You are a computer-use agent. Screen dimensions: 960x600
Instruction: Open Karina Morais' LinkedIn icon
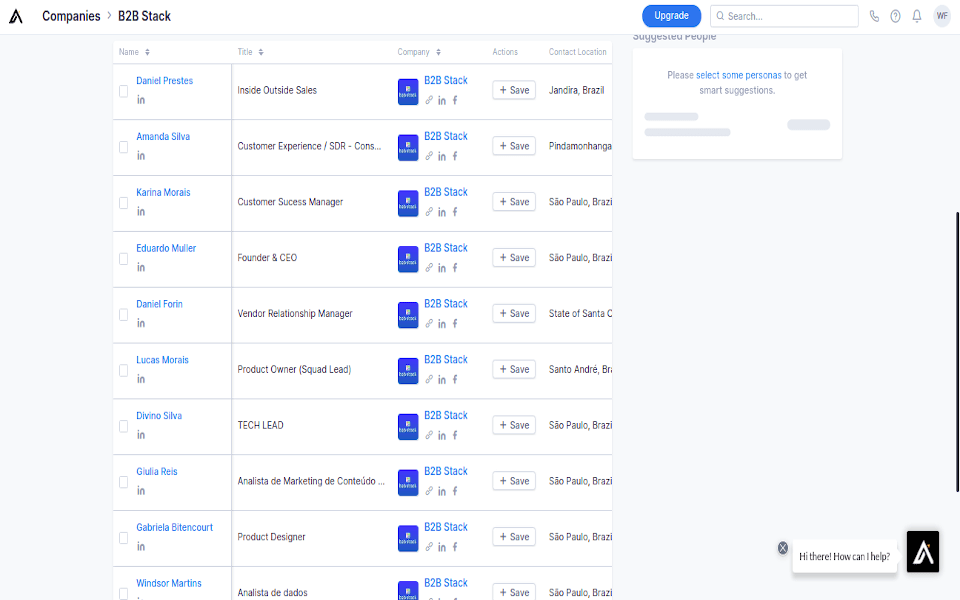click(x=141, y=211)
